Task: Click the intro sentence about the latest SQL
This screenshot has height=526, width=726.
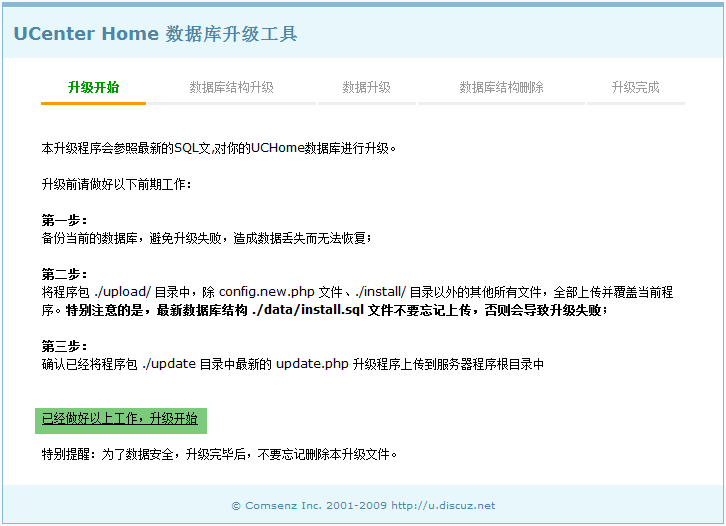Action: 219,148
